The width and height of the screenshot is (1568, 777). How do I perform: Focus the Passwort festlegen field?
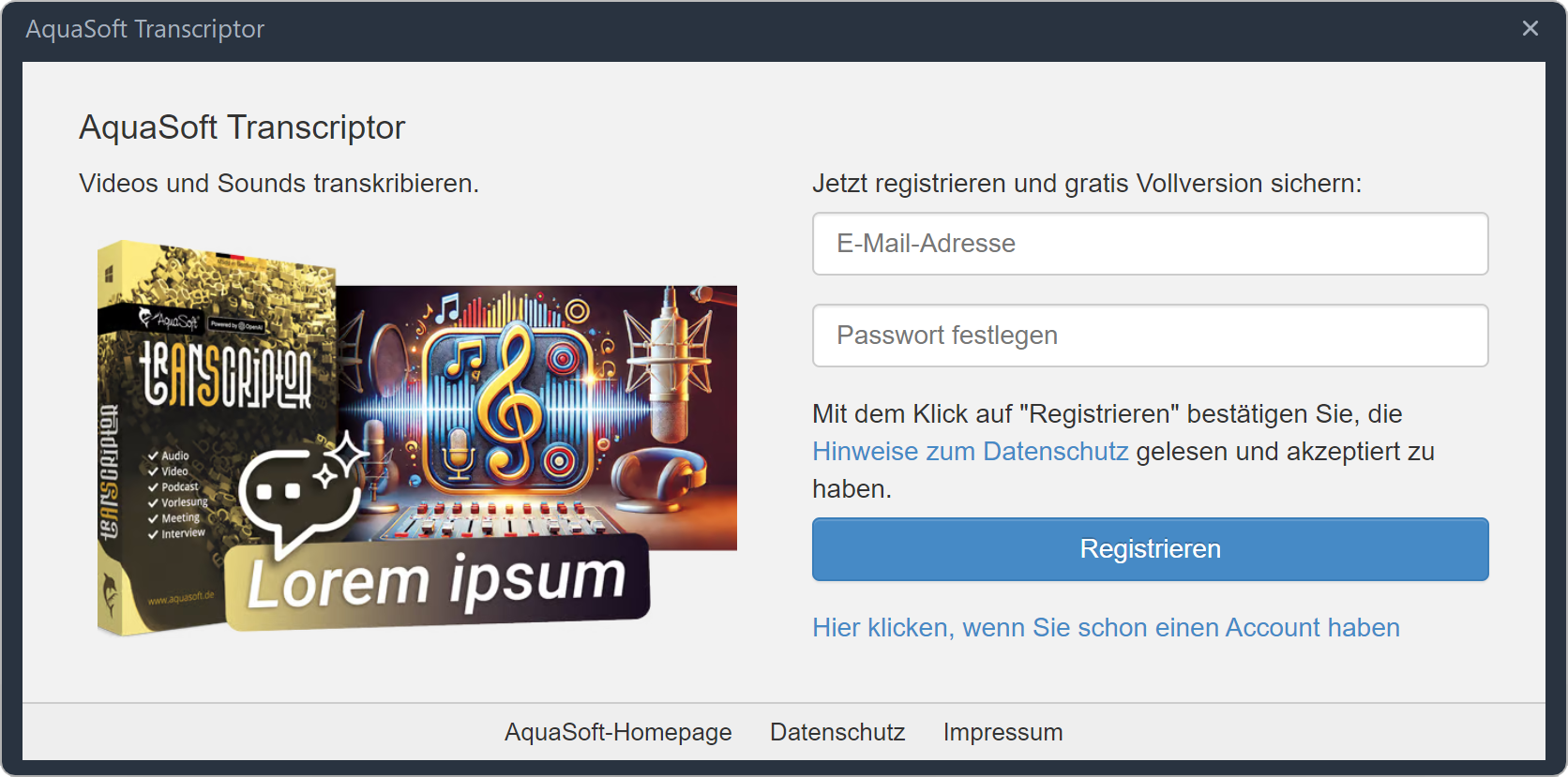(x=1150, y=336)
